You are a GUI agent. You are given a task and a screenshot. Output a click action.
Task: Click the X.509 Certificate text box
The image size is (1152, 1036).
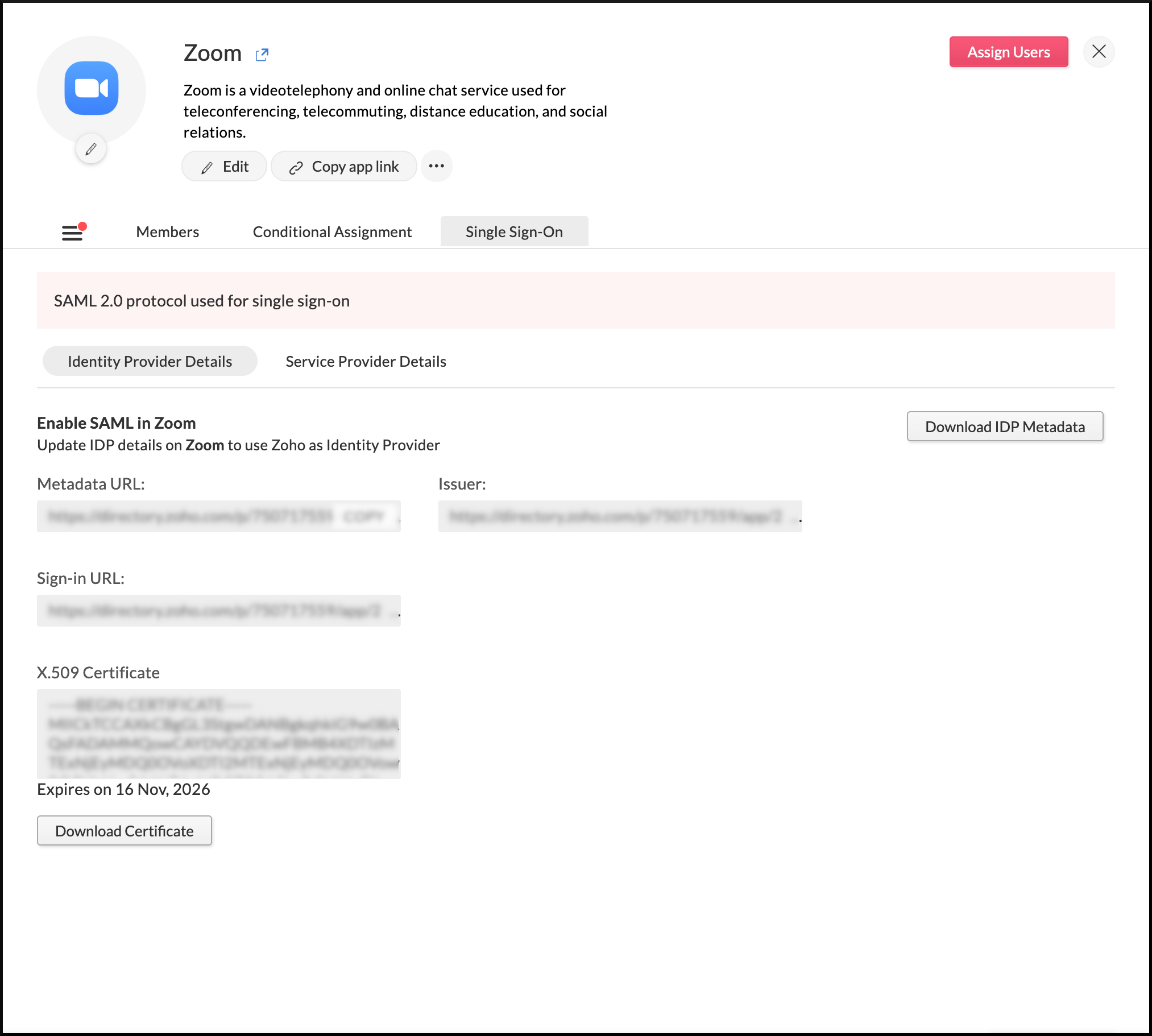(x=218, y=734)
